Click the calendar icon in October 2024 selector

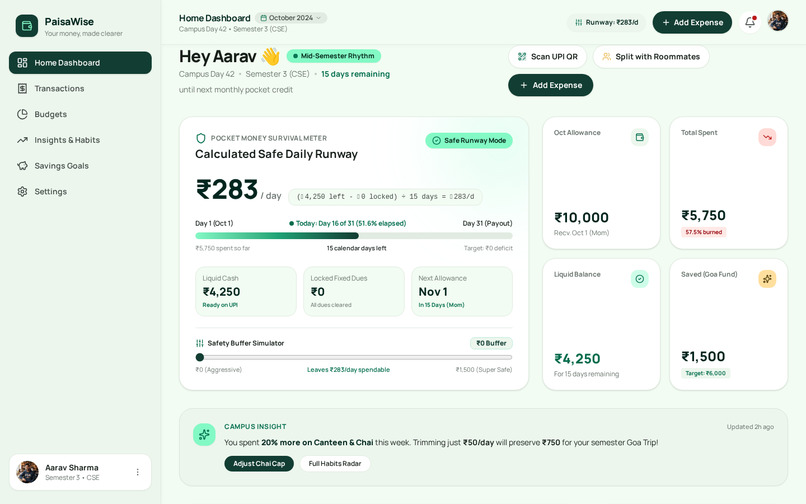[x=263, y=18]
